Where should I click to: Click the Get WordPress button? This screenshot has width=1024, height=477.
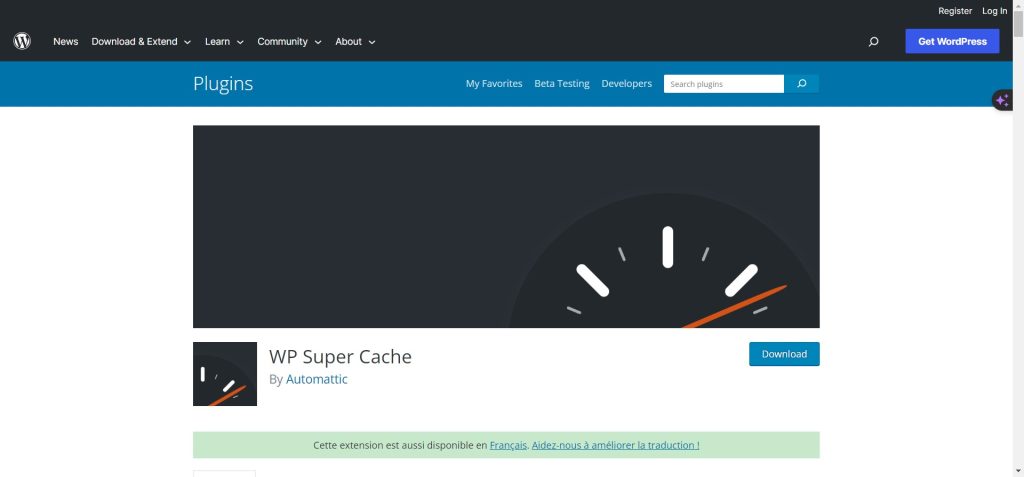click(952, 41)
